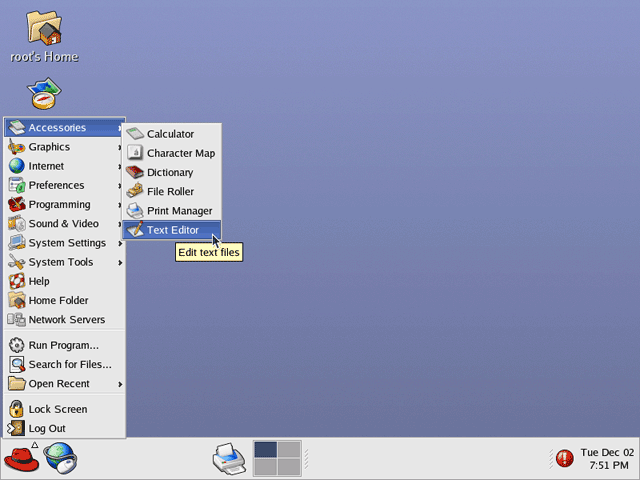Click the File Roller icon

point(135,191)
